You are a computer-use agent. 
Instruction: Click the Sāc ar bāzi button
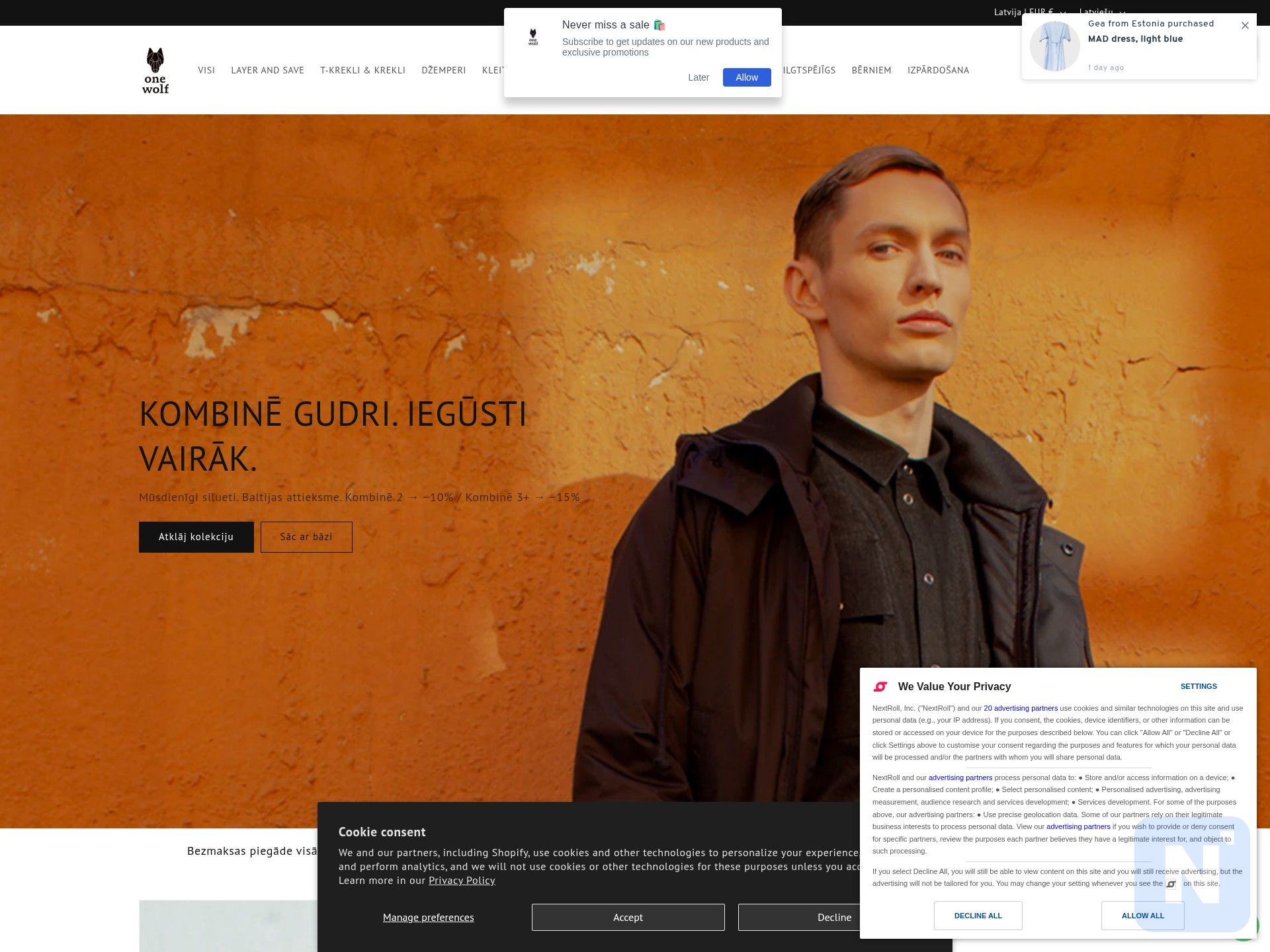point(306,537)
